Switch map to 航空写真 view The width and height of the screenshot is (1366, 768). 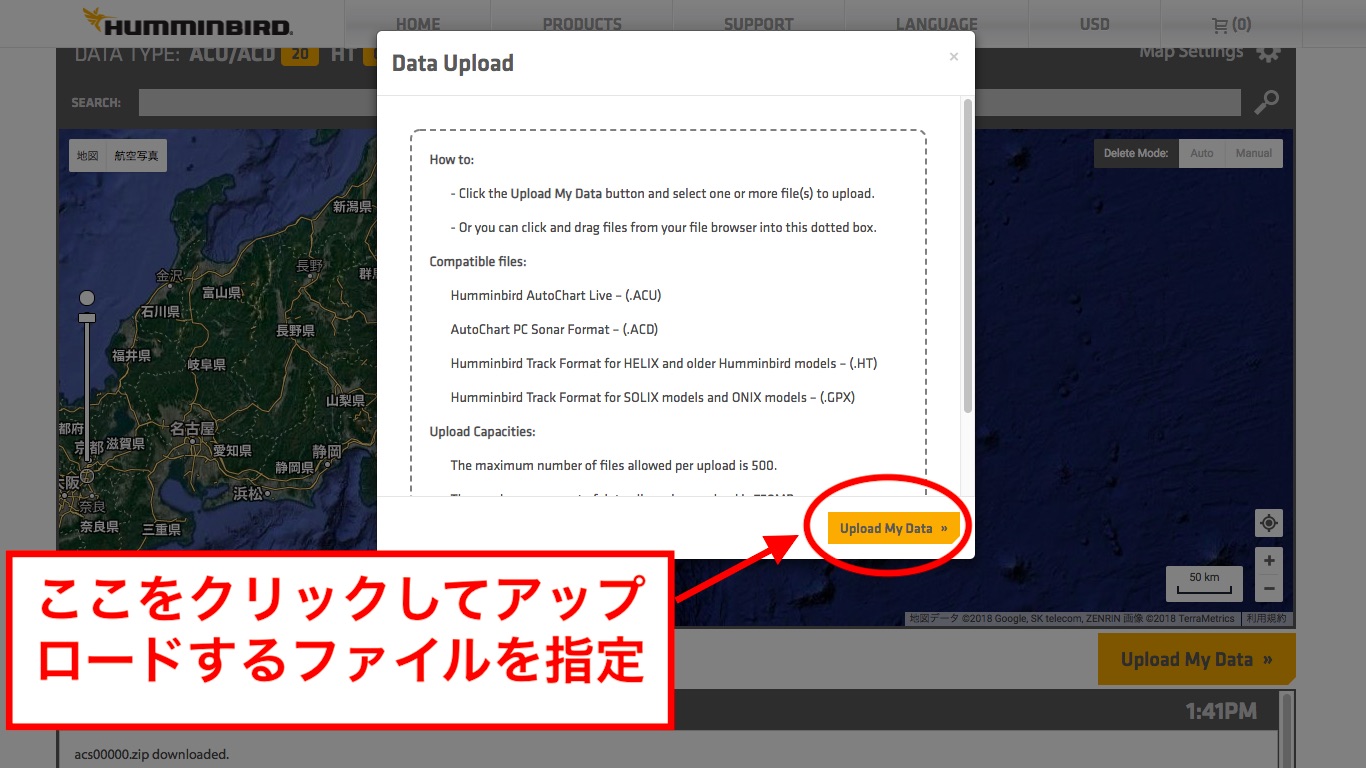point(137,155)
